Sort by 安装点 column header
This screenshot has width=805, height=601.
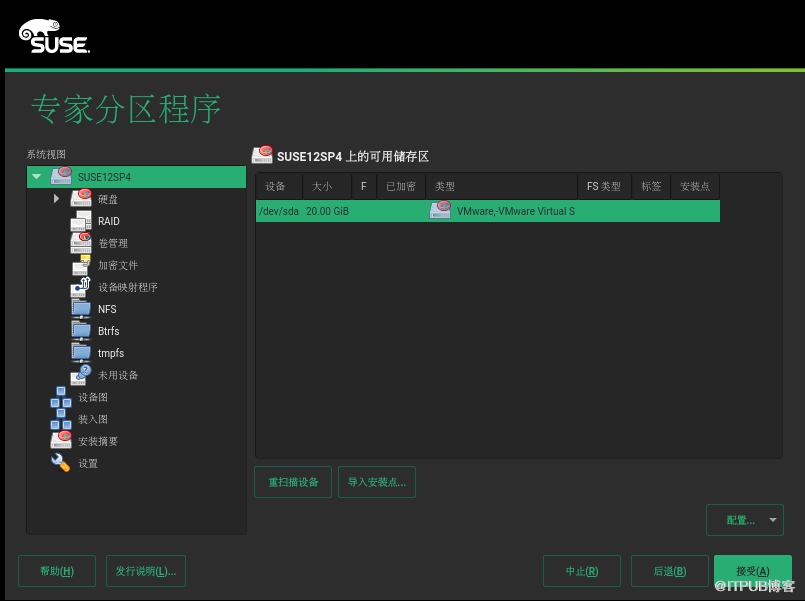click(x=695, y=186)
